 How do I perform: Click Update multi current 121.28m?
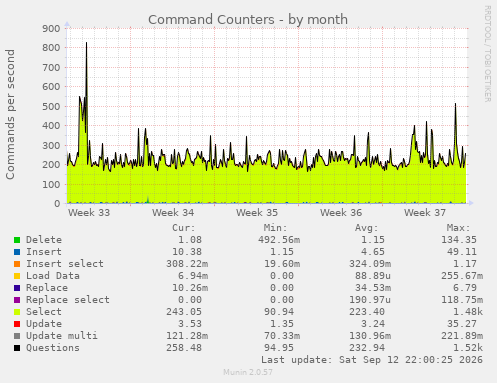tap(187, 336)
